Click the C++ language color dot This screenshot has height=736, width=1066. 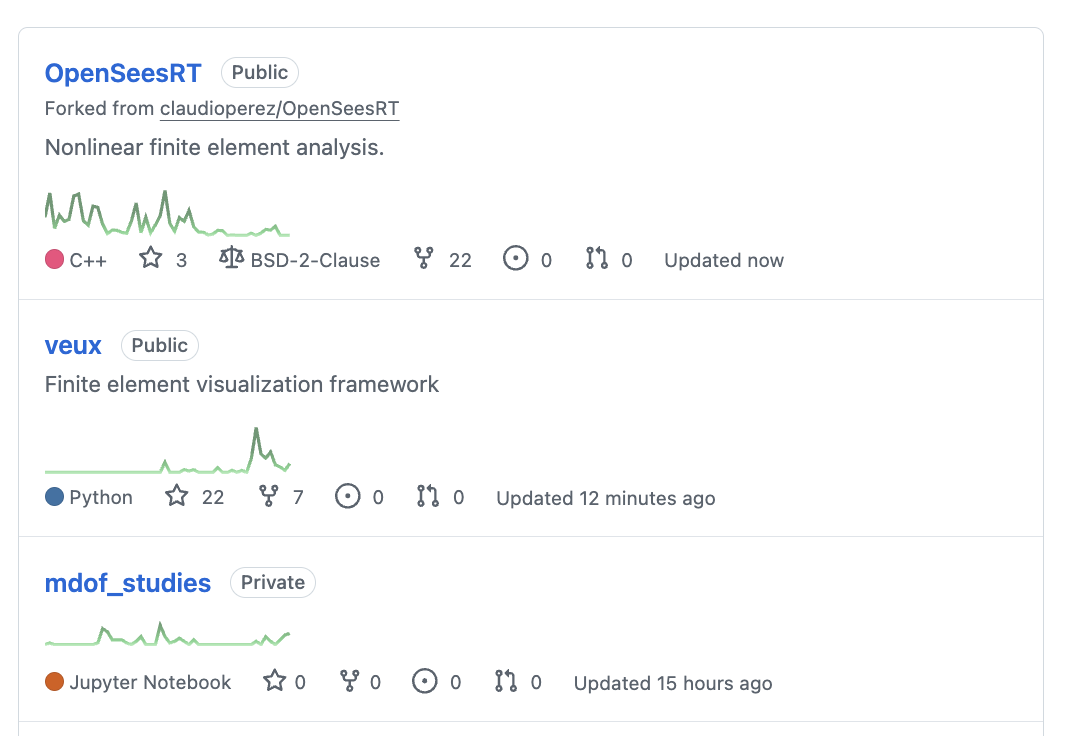pos(54,259)
